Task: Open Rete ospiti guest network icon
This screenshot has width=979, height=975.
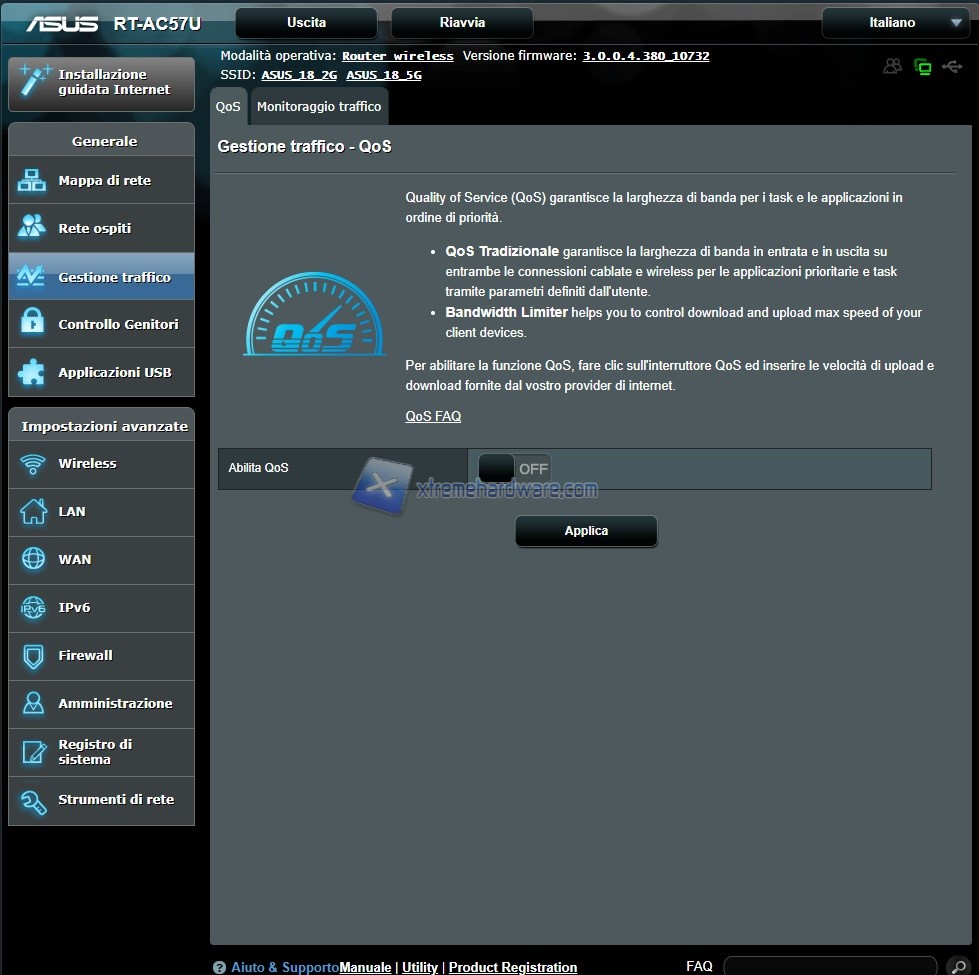Action: pyautogui.click(x=33, y=228)
